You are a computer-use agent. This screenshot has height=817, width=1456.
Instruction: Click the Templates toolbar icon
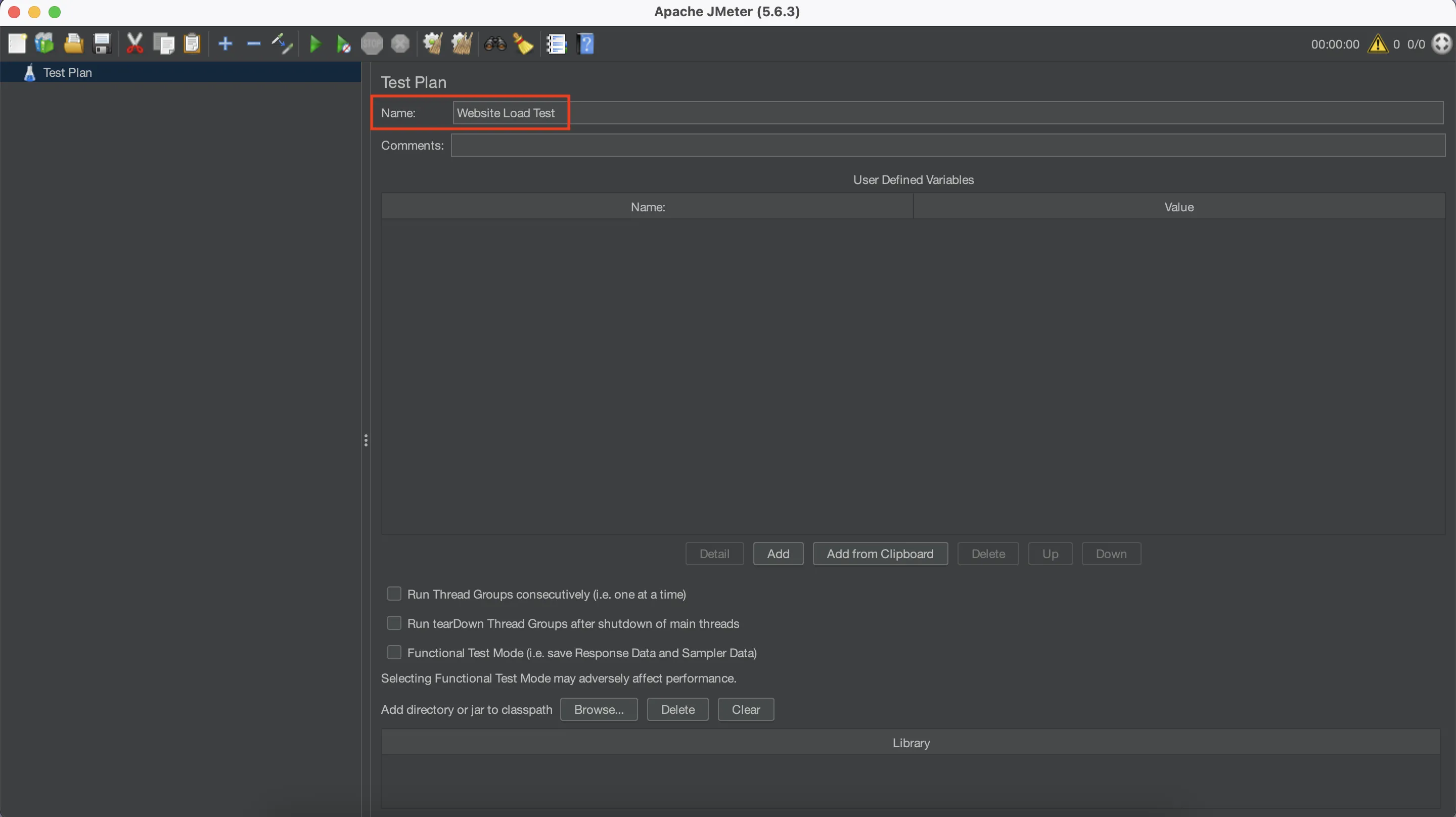44,43
